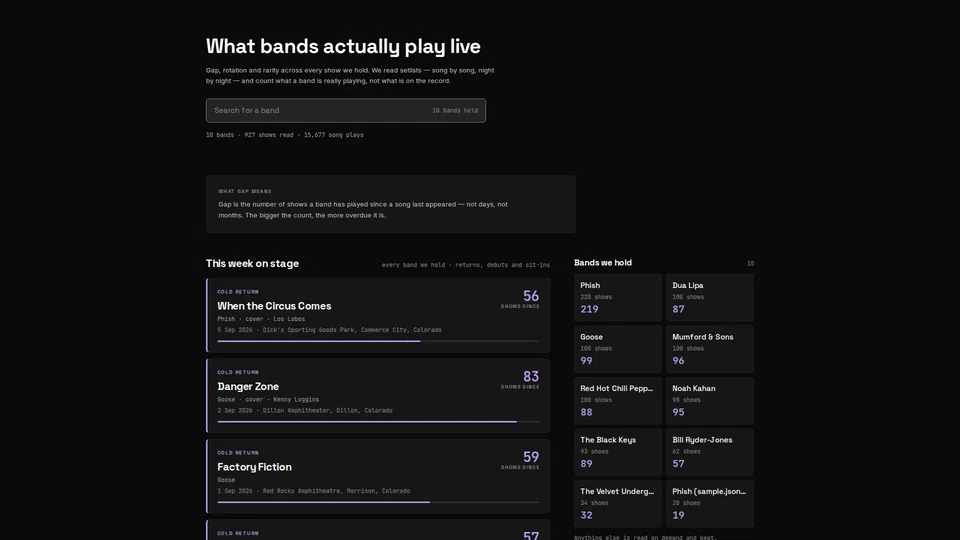This screenshot has width=960, height=540.
Task: Select the Dua Lipa band tile
Action: [x=710, y=298]
